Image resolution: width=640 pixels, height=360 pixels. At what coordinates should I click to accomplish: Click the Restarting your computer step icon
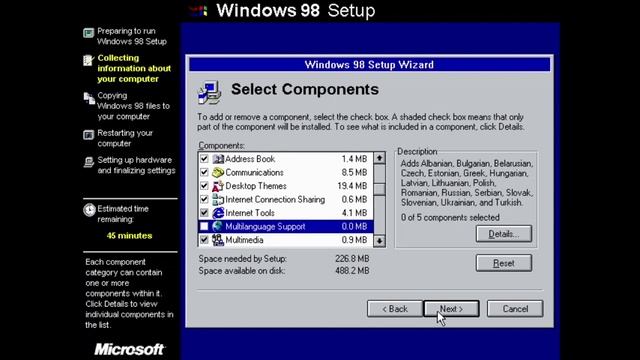point(89,135)
